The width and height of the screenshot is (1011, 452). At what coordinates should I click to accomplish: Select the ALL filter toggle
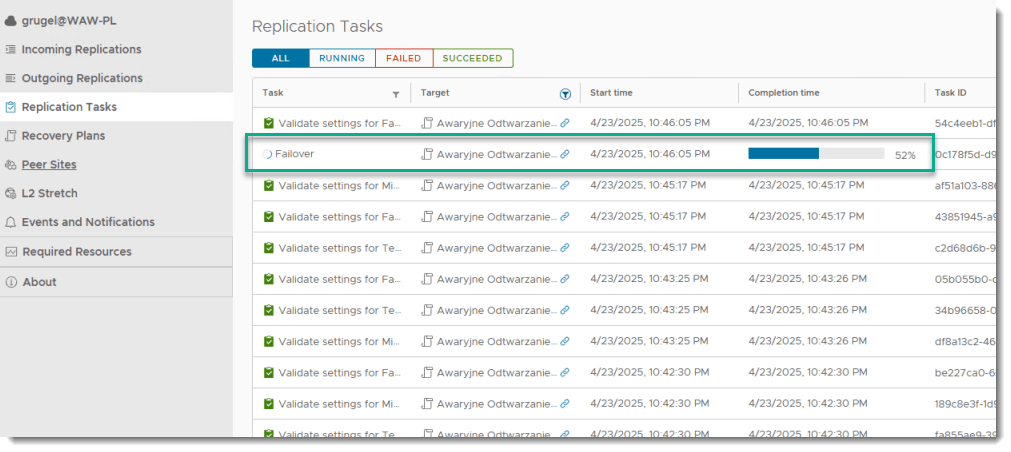tap(280, 58)
